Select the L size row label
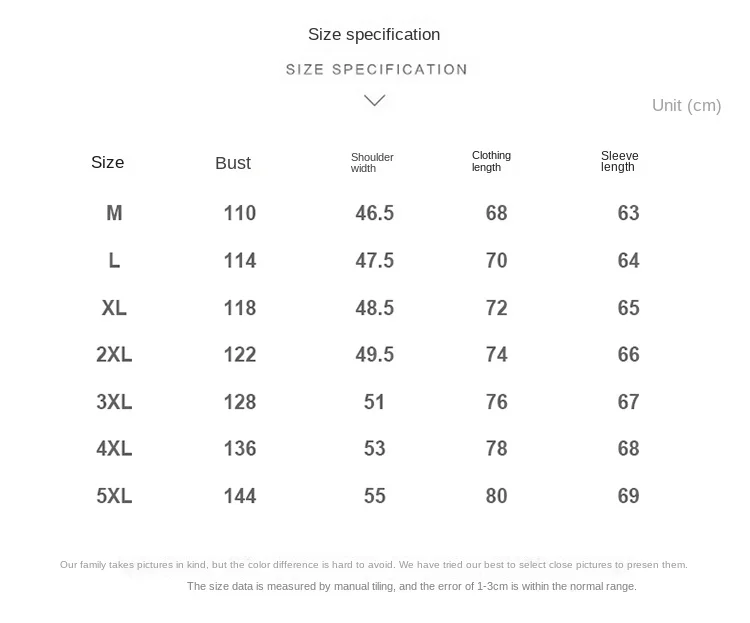Viewport: 750px width, 623px height. pyautogui.click(x=114, y=261)
